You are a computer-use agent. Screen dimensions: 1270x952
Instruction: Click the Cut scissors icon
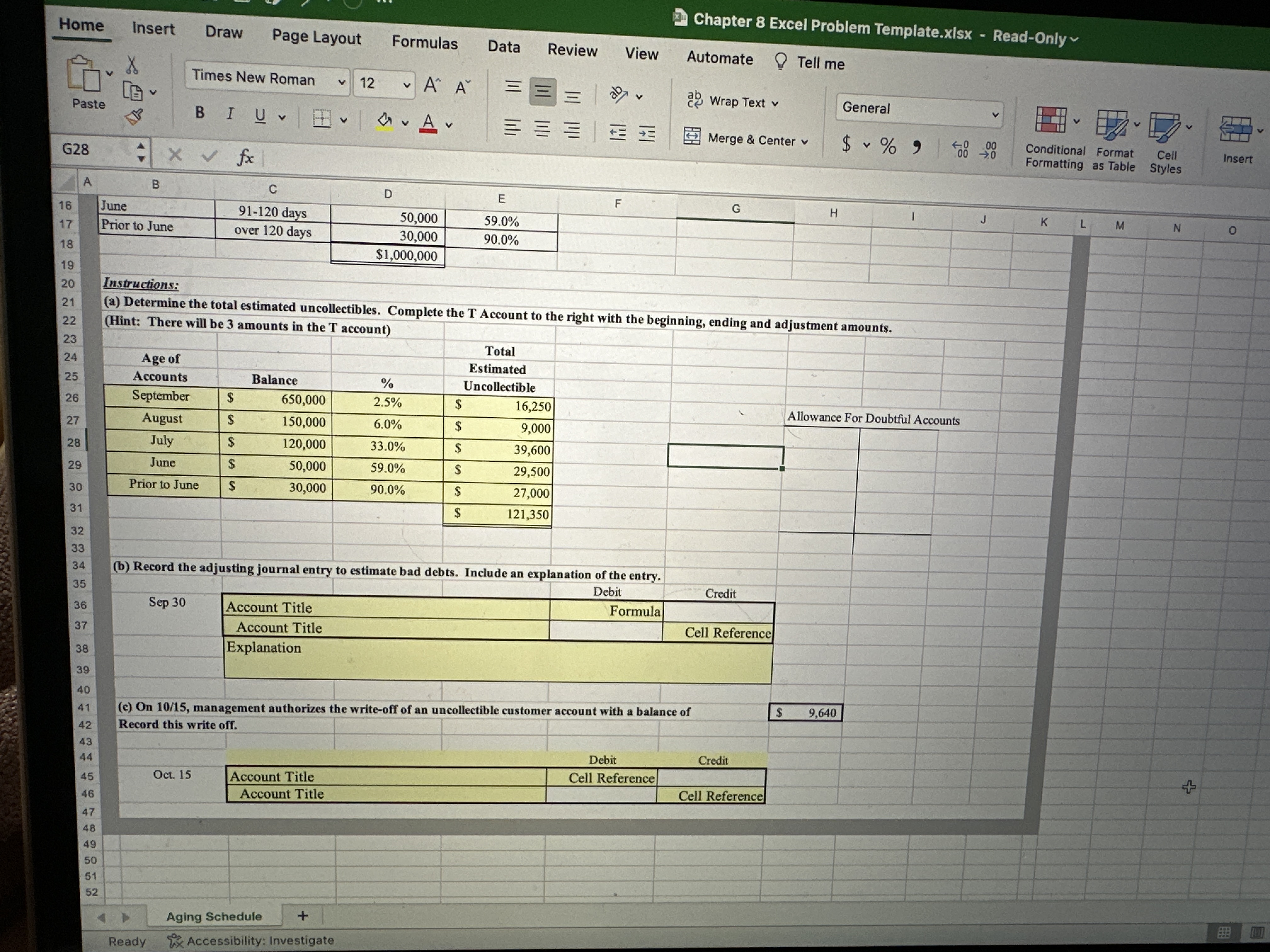pyautogui.click(x=132, y=65)
